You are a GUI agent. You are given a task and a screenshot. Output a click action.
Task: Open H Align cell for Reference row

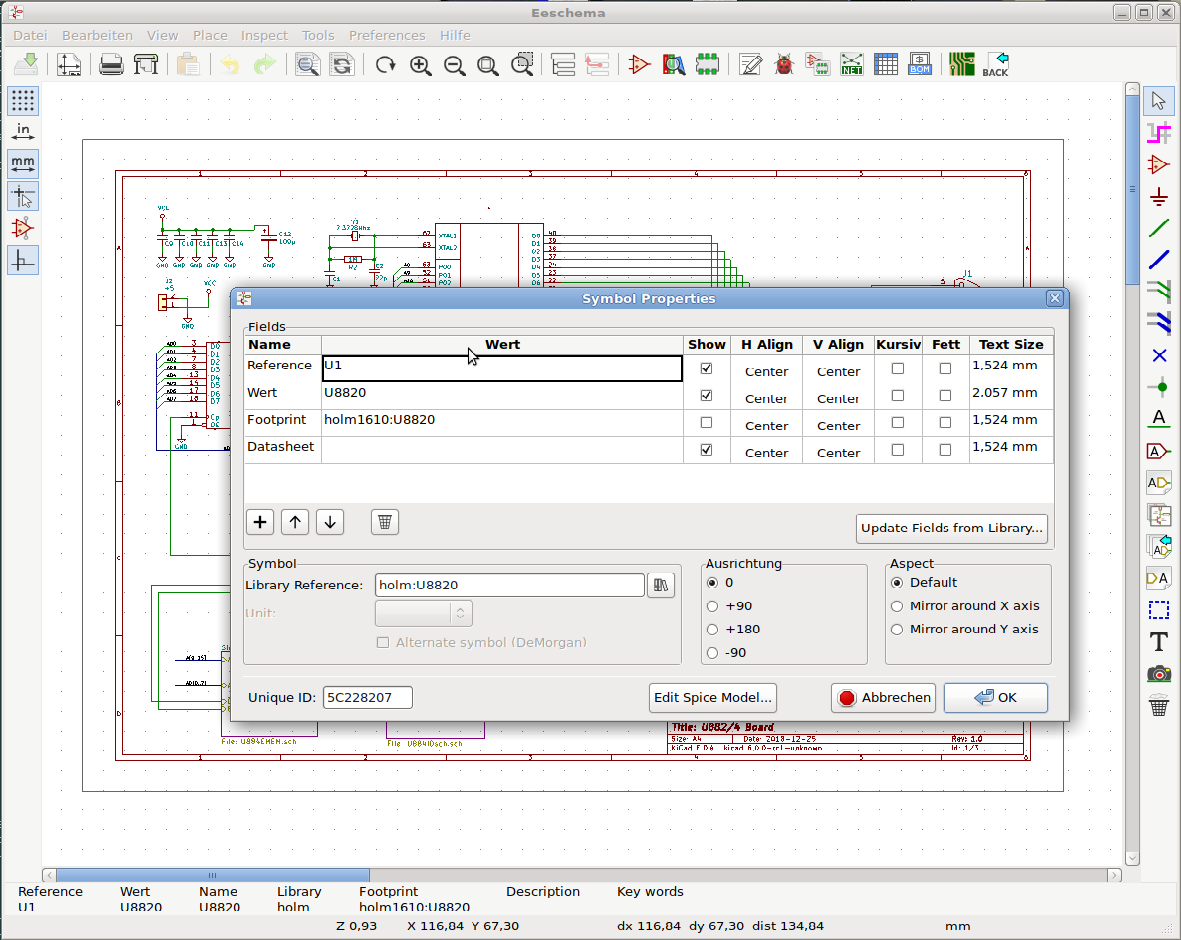point(766,369)
